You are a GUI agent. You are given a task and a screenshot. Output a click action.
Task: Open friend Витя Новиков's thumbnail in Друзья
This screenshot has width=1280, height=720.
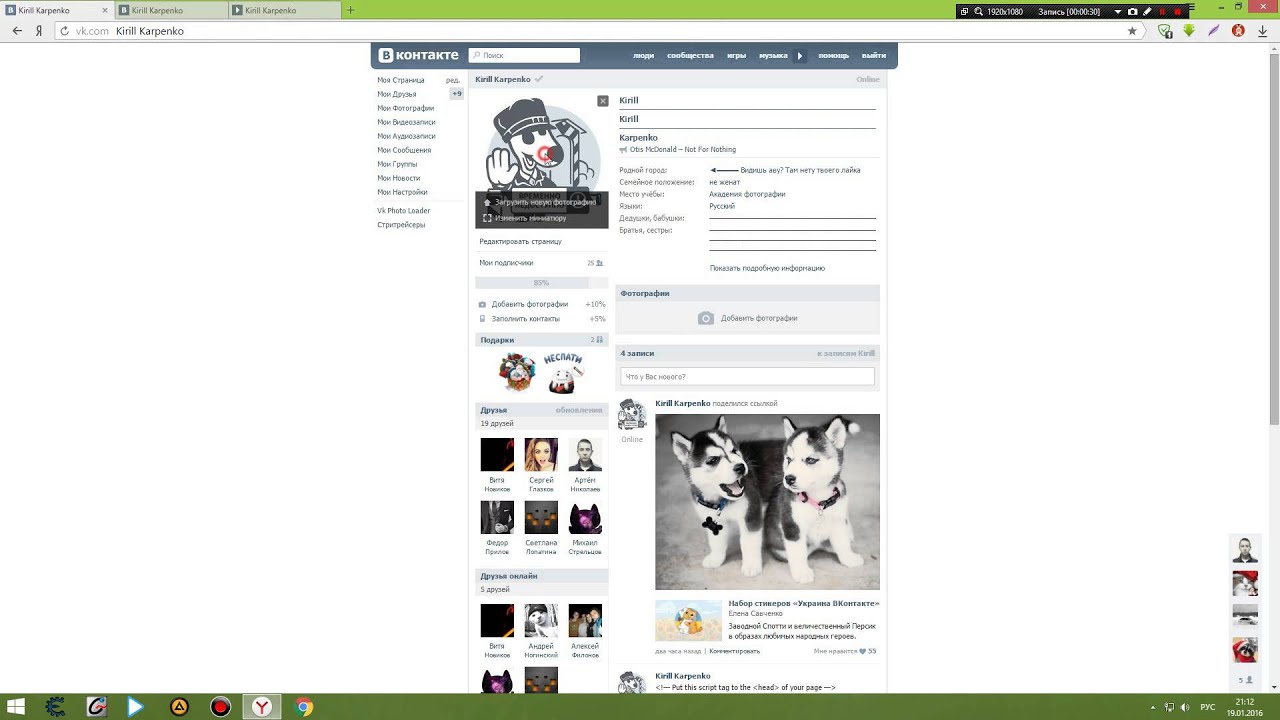(497, 455)
